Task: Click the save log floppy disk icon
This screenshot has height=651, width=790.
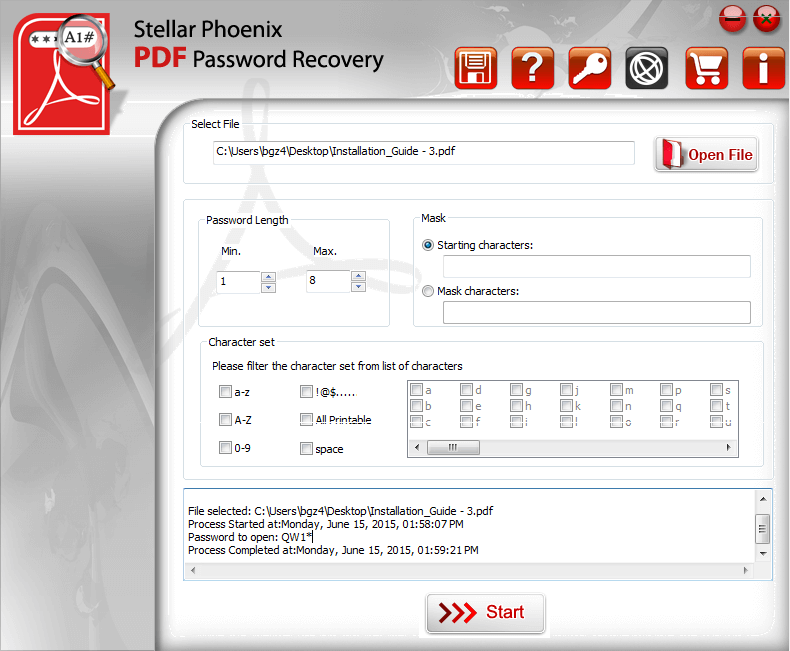Action: [475, 69]
